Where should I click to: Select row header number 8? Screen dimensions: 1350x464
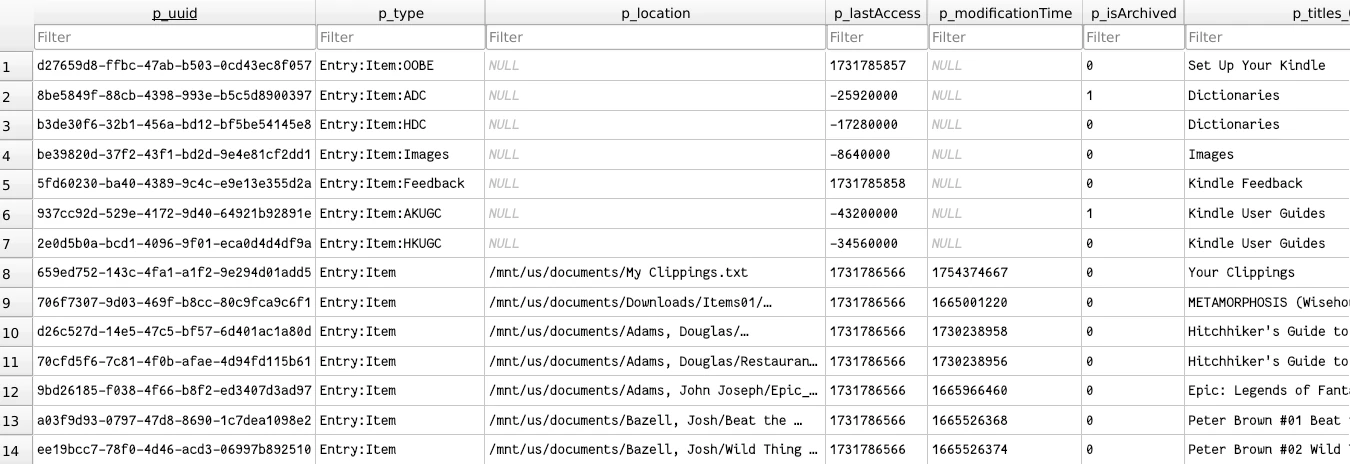16,273
